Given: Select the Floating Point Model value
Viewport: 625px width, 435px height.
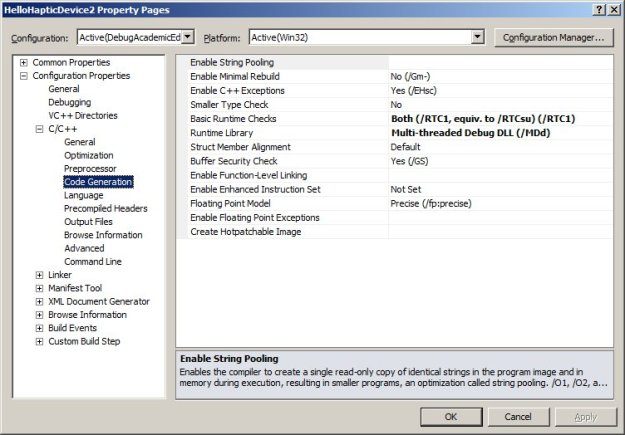Looking at the screenshot, I should [431, 203].
